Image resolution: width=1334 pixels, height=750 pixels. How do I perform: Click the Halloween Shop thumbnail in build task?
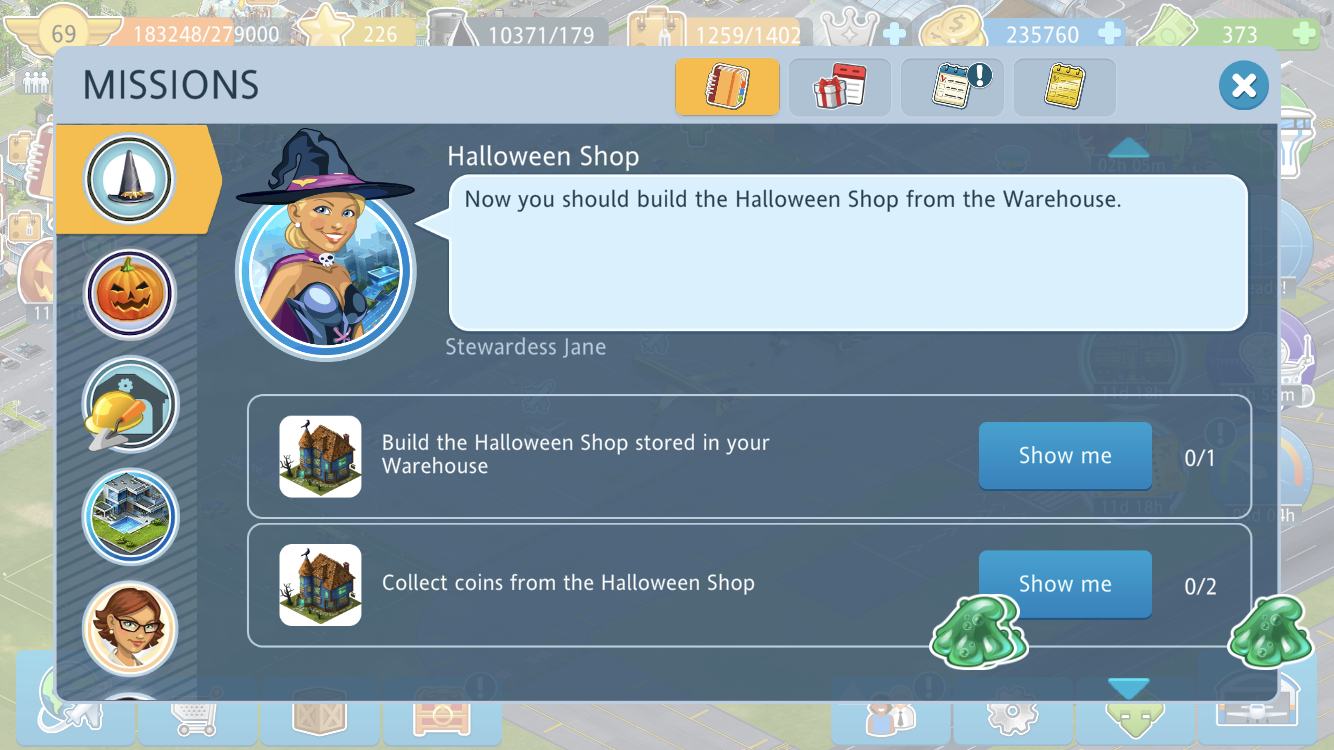tap(320, 457)
